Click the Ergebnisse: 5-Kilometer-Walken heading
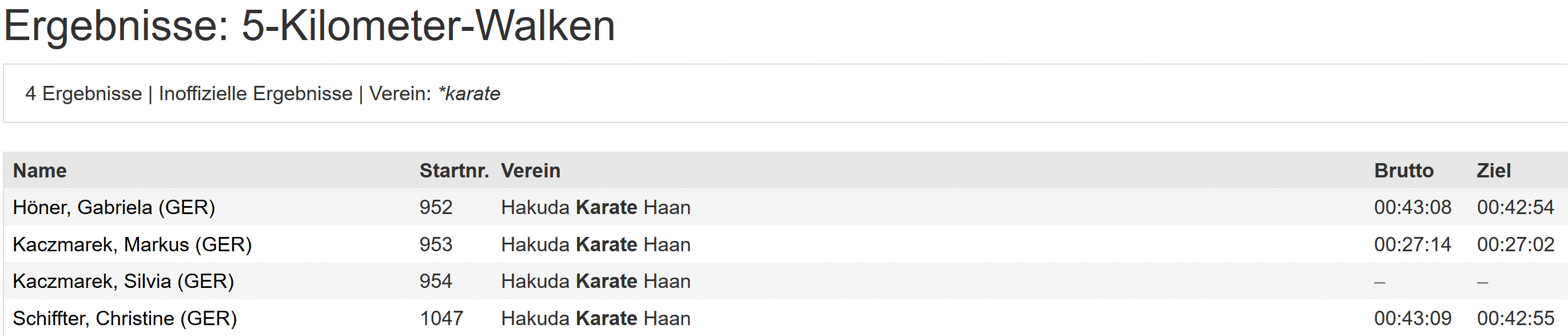 [x=309, y=26]
